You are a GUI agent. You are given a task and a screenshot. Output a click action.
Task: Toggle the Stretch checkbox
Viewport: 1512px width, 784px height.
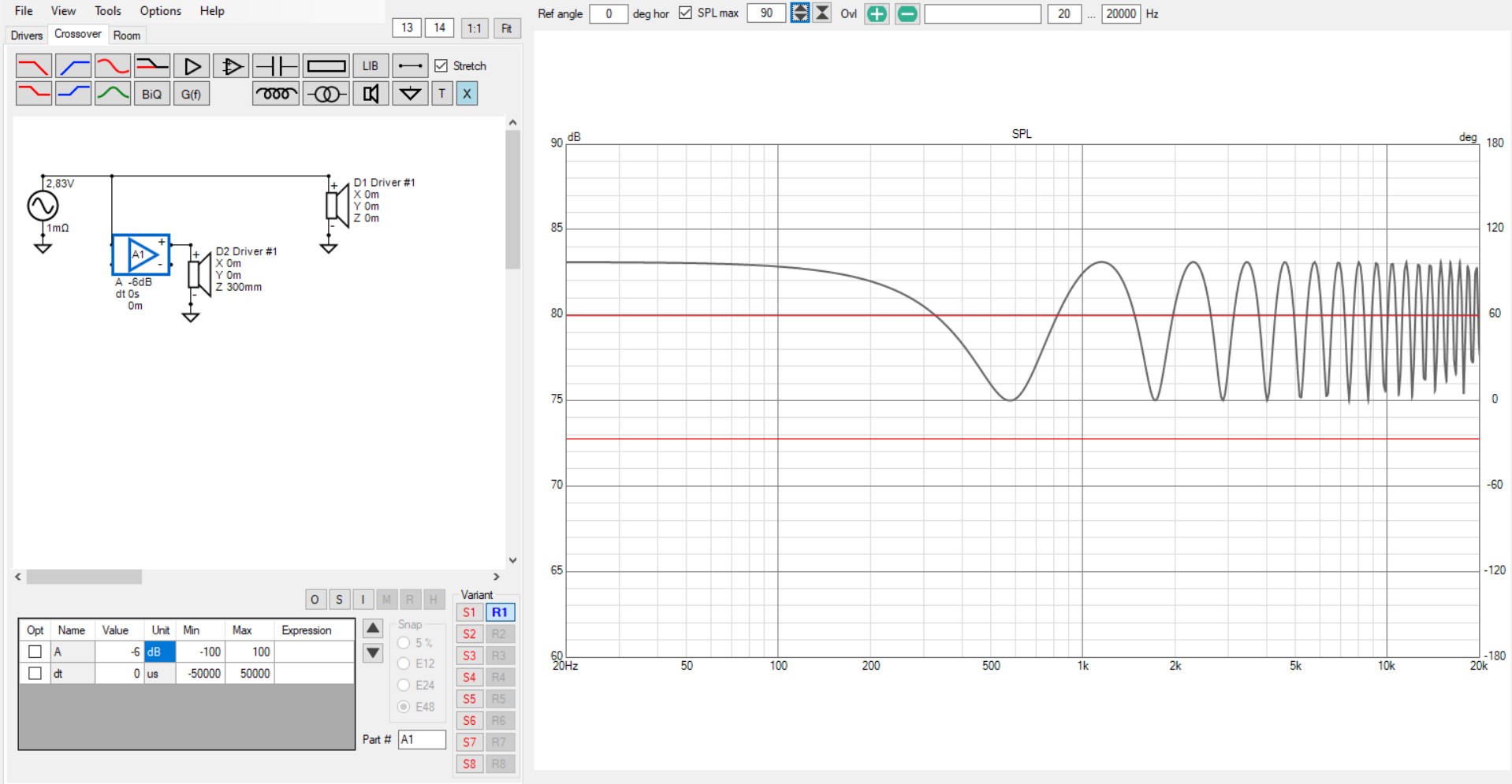coord(441,66)
